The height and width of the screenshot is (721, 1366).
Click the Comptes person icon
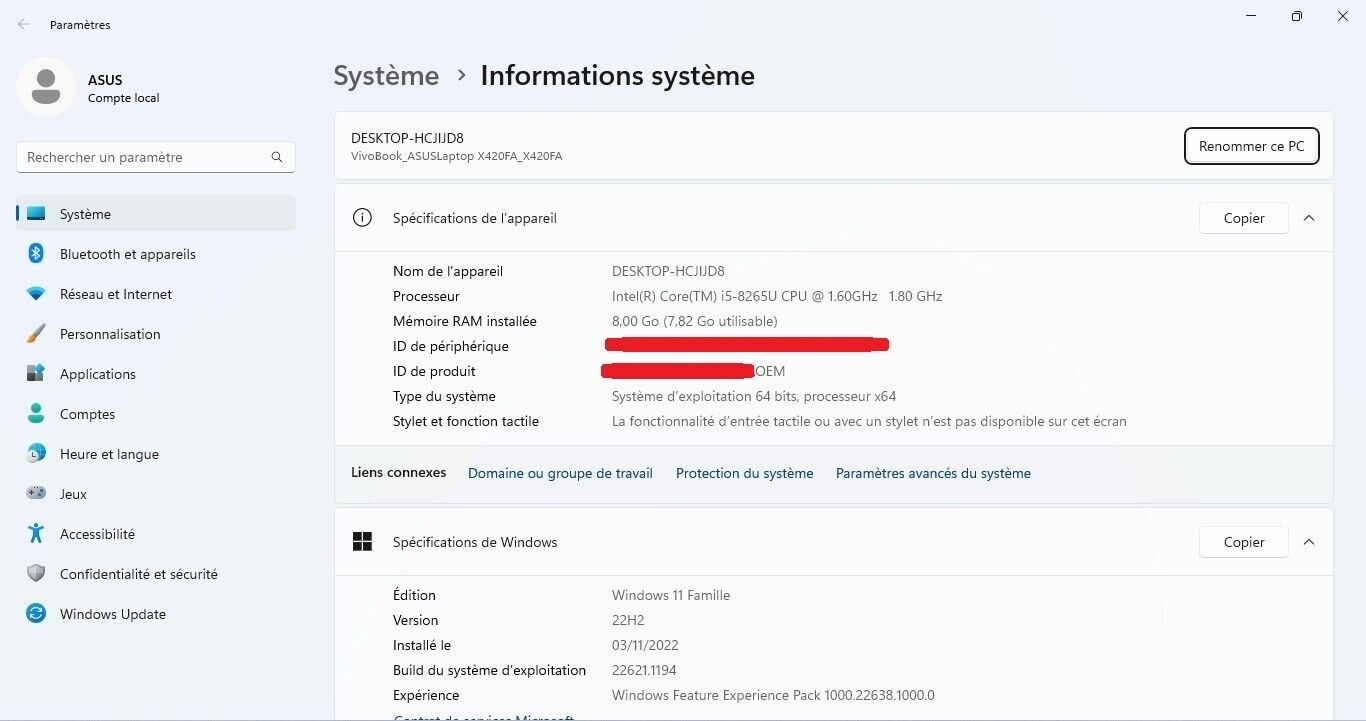click(36, 414)
